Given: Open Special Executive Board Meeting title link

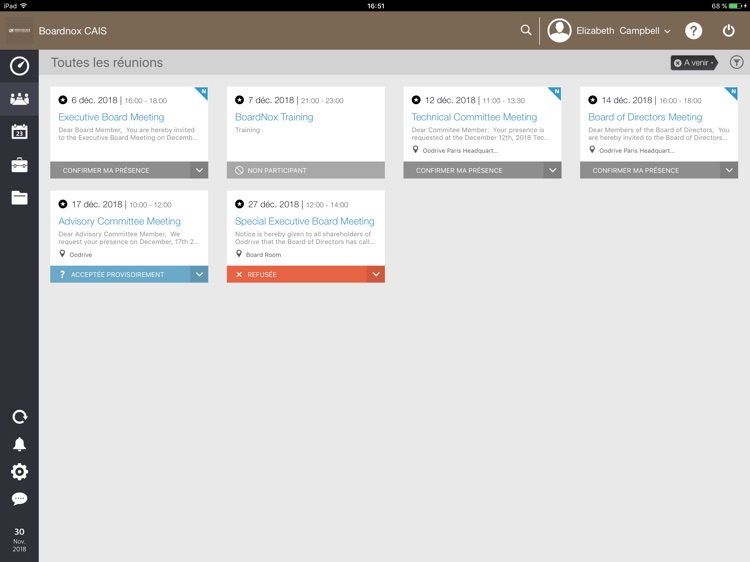Looking at the screenshot, I should coord(304,221).
